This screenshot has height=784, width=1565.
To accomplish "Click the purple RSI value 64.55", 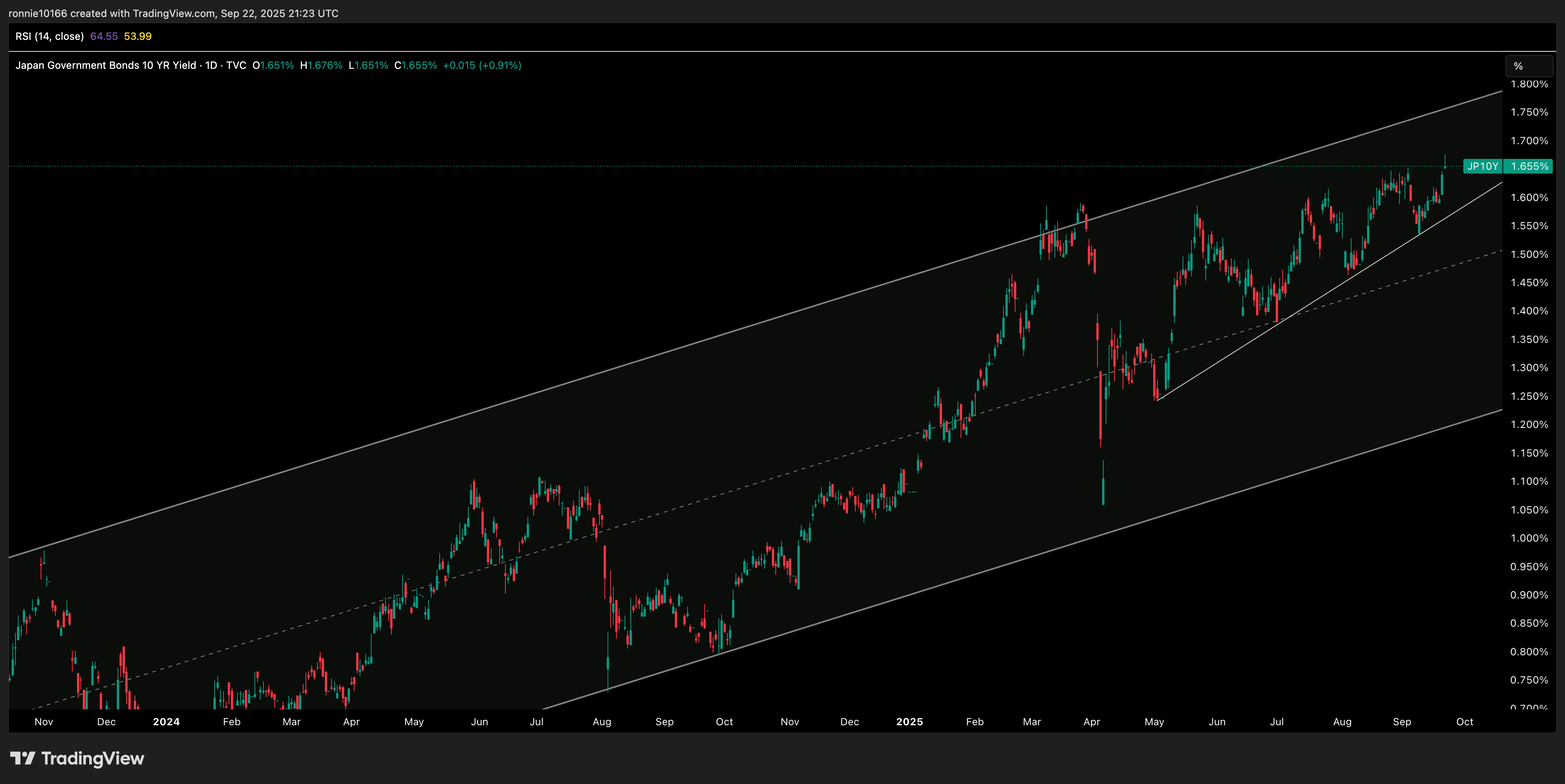I will (x=104, y=36).
